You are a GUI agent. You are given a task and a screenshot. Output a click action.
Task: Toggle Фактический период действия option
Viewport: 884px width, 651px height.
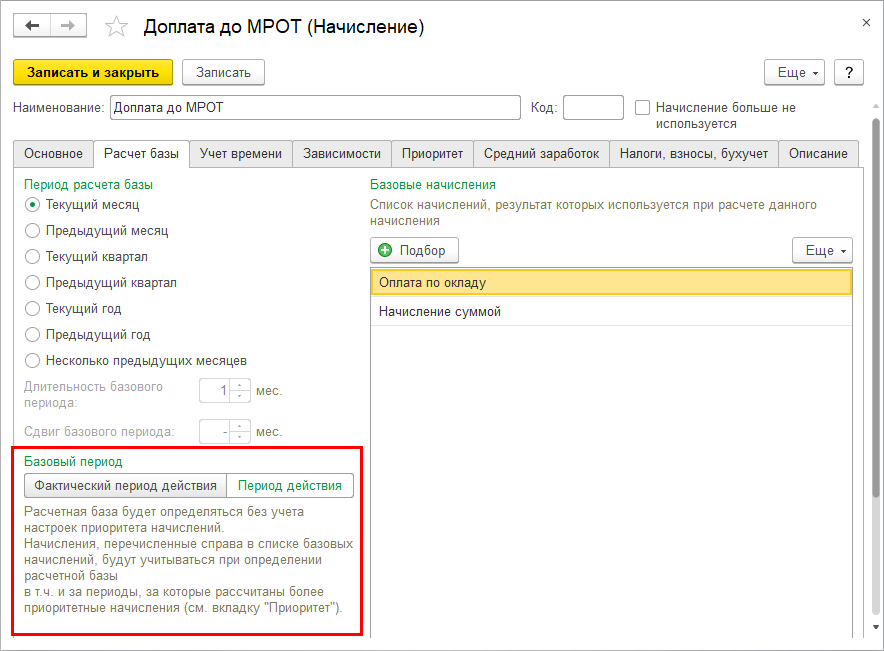(x=125, y=486)
